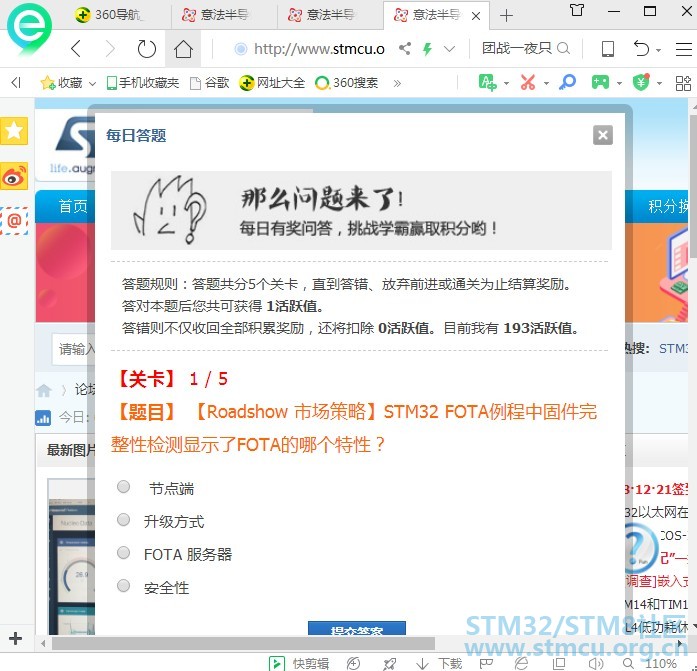Click the rocket accelerator status icon
The height and width of the screenshot is (671, 697).
point(390,664)
